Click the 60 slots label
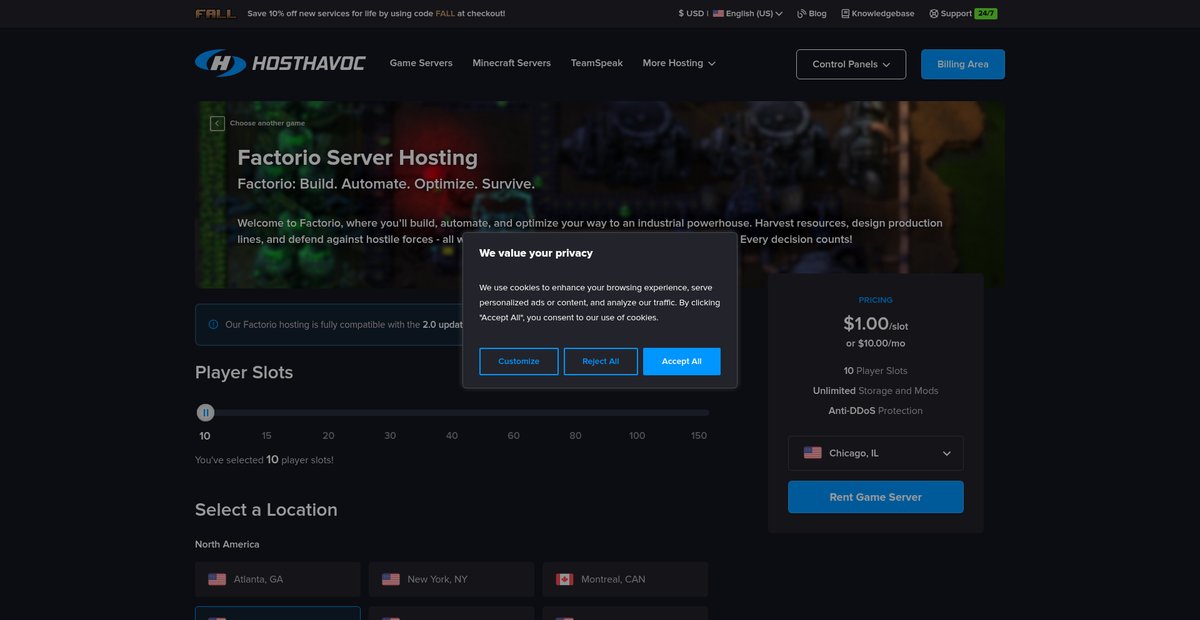The width and height of the screenshot is (1200, 620). 513,436
